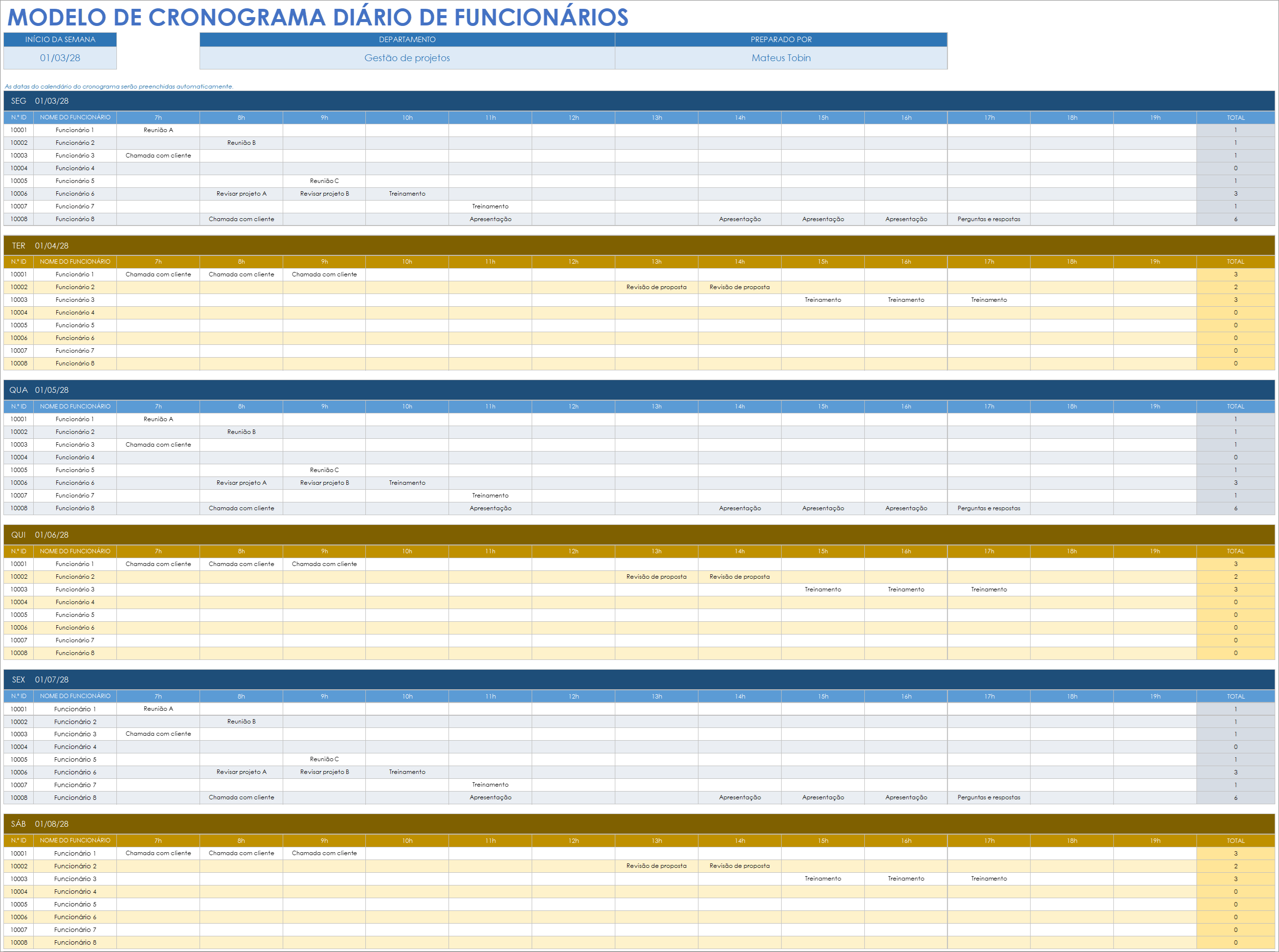Click Funcionário 6's total of 3 in SEX
The height and width of the screenshot is (952, 1279).
1235,772
